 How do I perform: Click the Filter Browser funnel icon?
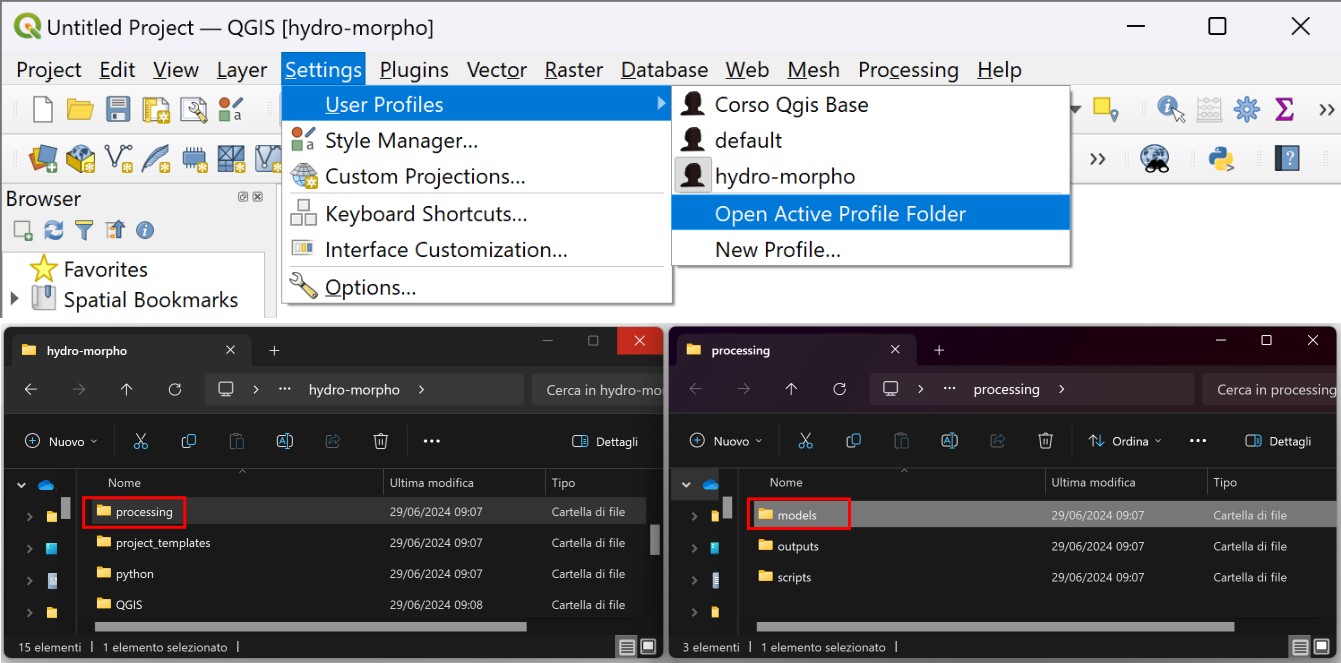[84, 230]
